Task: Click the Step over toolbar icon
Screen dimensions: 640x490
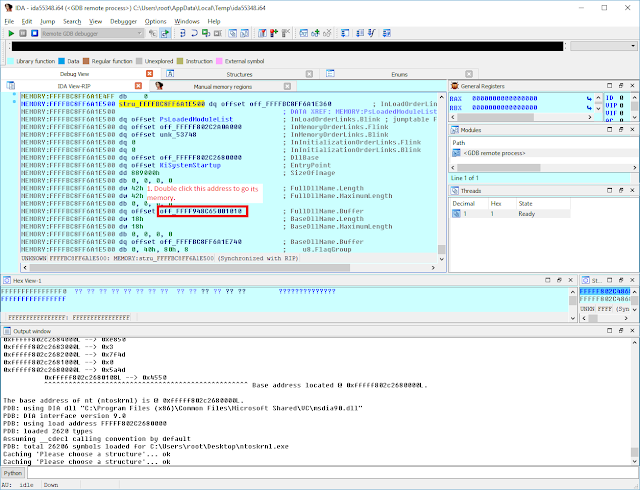Action: coord(194,33)
